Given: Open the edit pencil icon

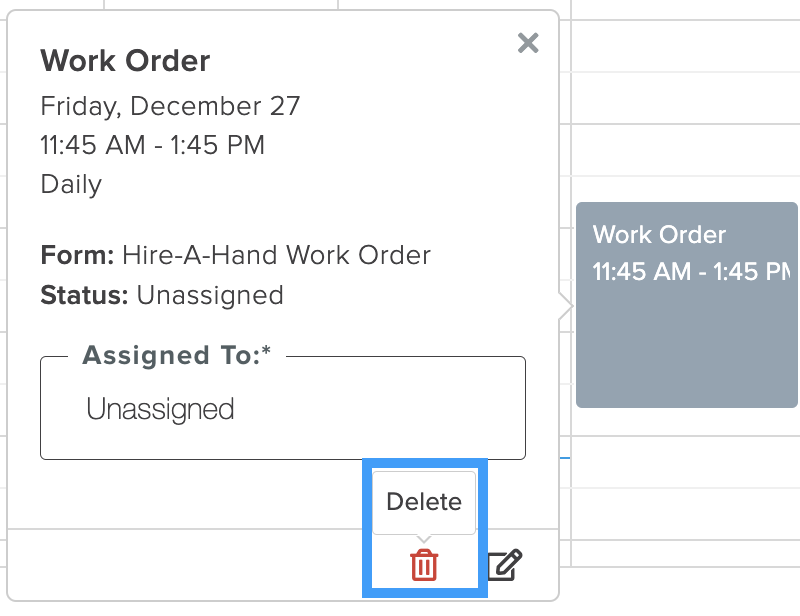Looking at the screenshot, I should tap(505, 565).
